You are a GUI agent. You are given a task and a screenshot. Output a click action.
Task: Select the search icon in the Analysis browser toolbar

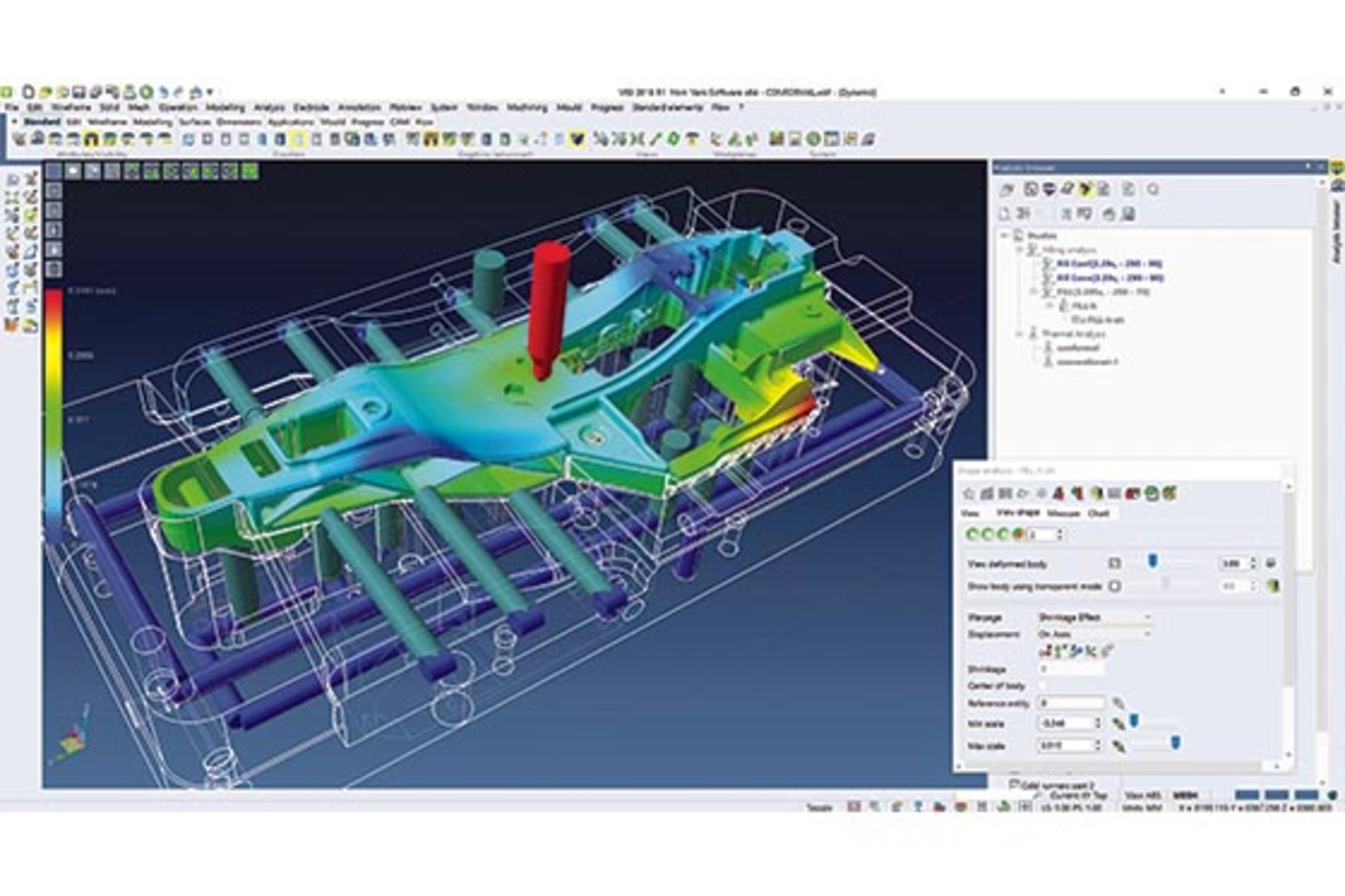[1152, 189]
